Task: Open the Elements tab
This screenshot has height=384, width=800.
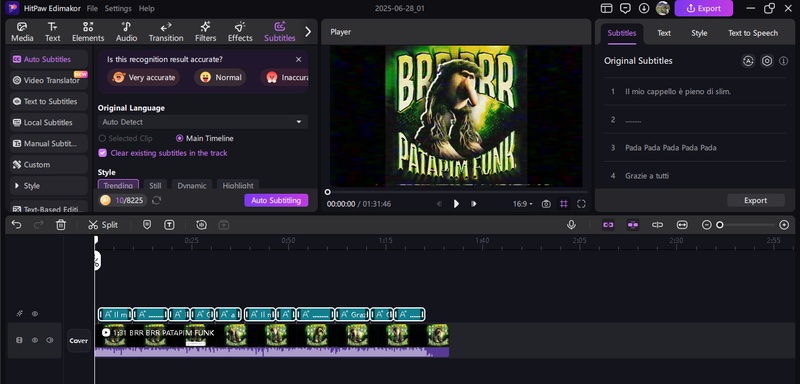Action: pyautogui.click(x=88, y=32)
